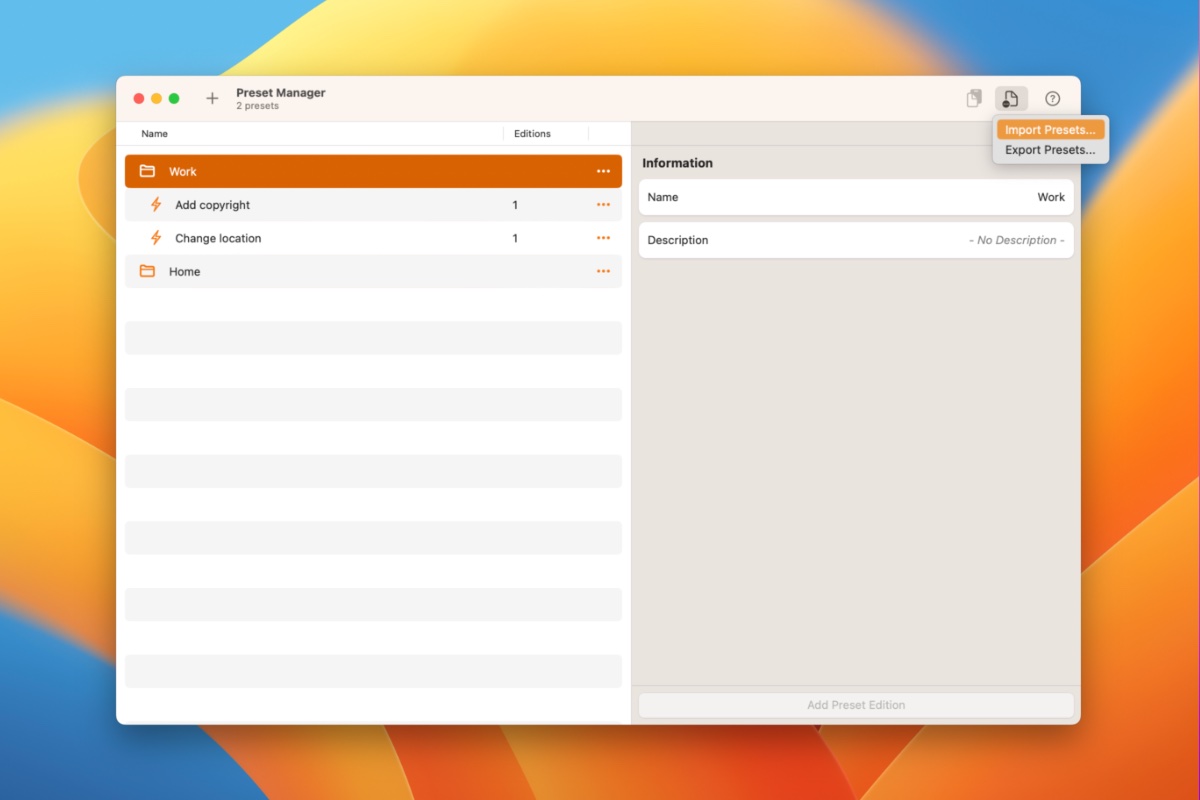Click the Editions value for Change location
Viewport: 1200px width, 800px height.
(515, 238)
